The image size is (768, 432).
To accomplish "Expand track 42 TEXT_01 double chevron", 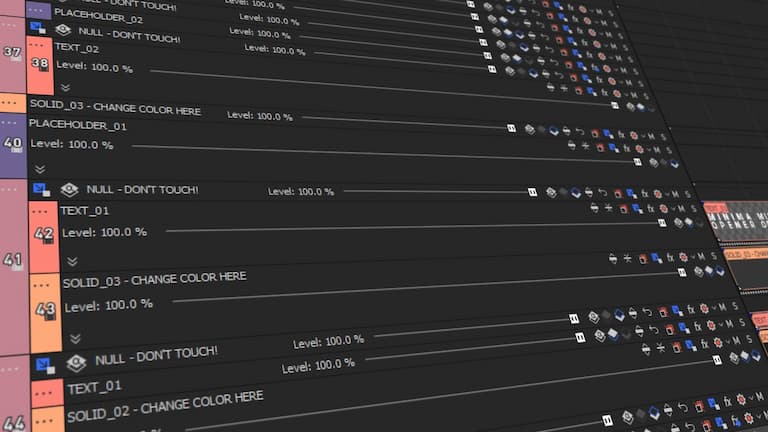I will pos(72,261).
